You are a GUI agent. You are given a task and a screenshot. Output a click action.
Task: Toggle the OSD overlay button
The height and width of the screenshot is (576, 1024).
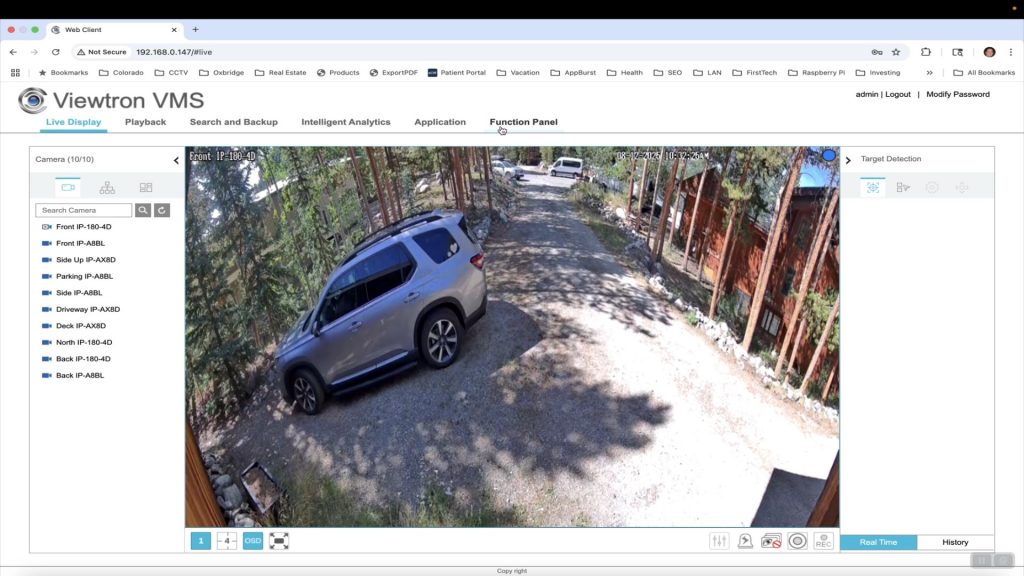[x=253, y=541]
